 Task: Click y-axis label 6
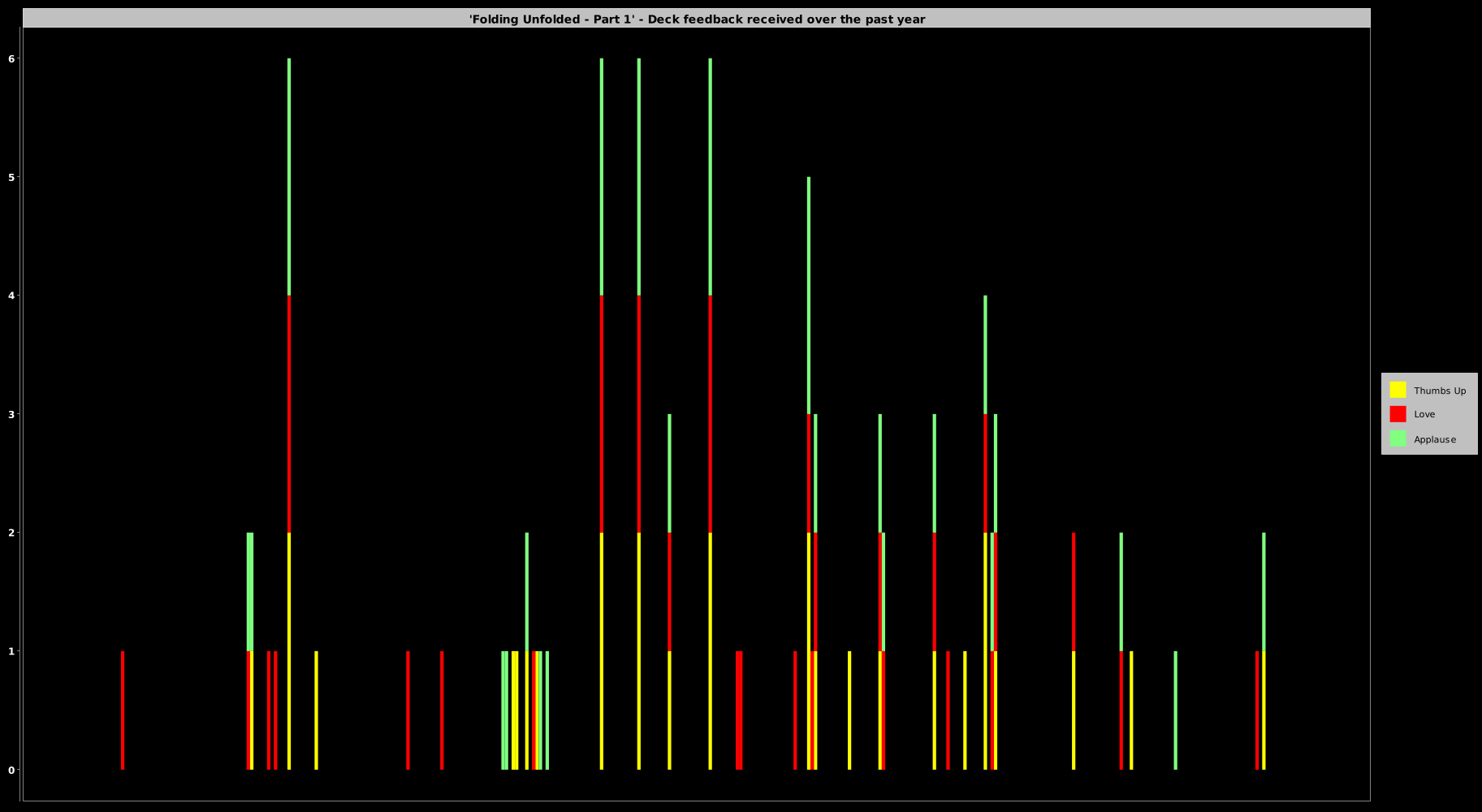coord(11,58)
